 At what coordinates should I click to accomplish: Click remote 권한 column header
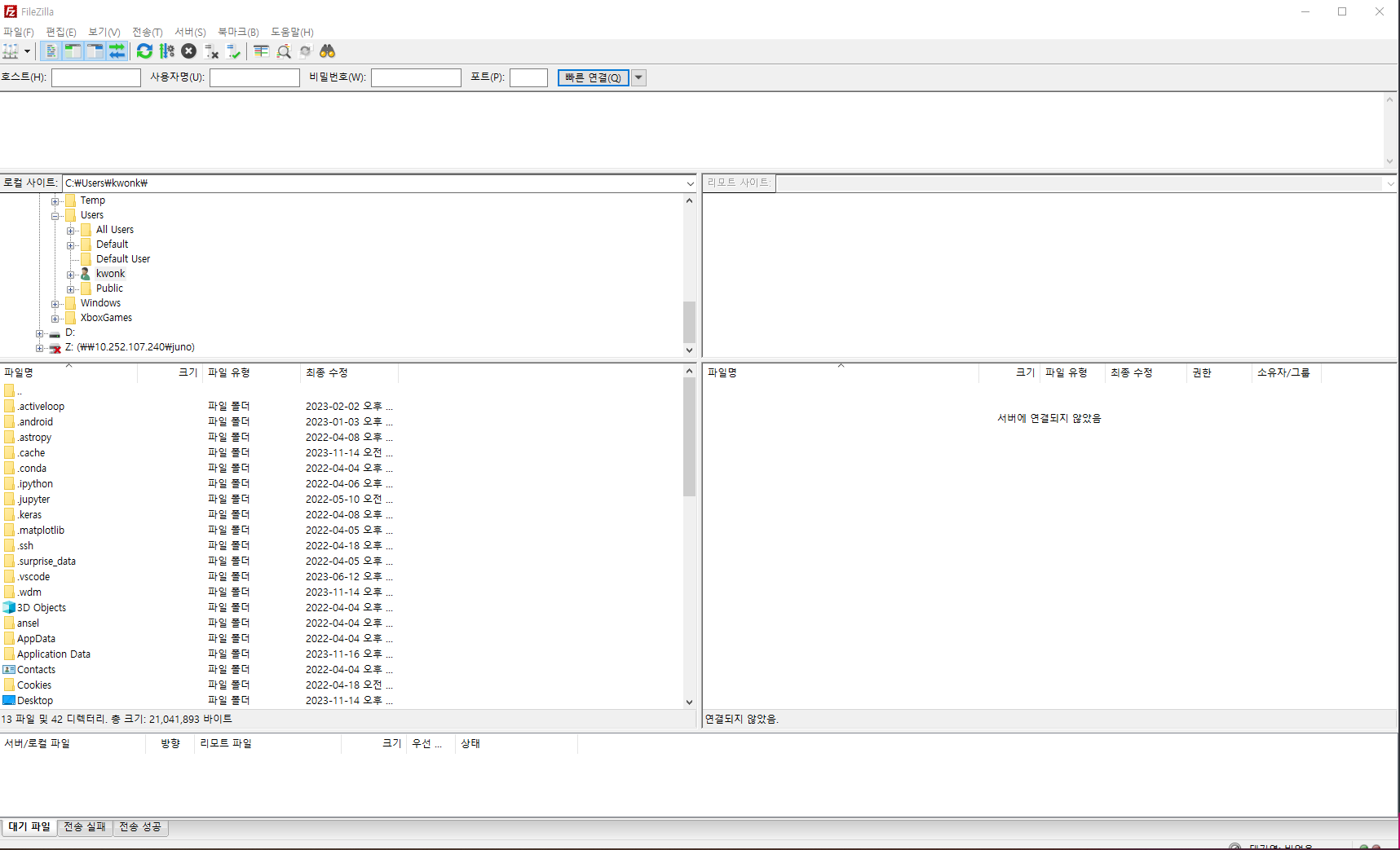pyautogui.click(x=1218, y=372)
